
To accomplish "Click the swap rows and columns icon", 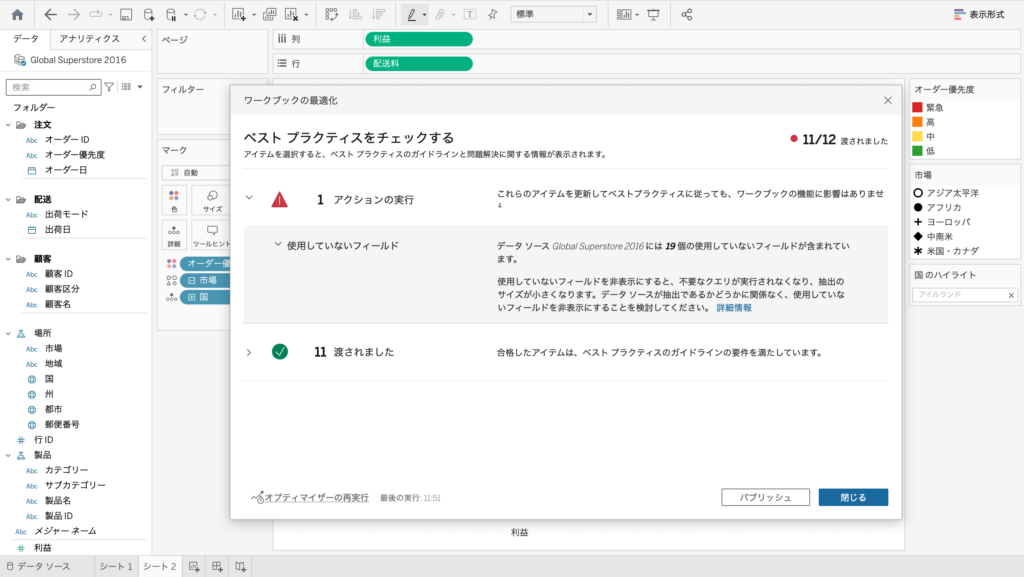I will pyautogui.click(x=331, y=15).
